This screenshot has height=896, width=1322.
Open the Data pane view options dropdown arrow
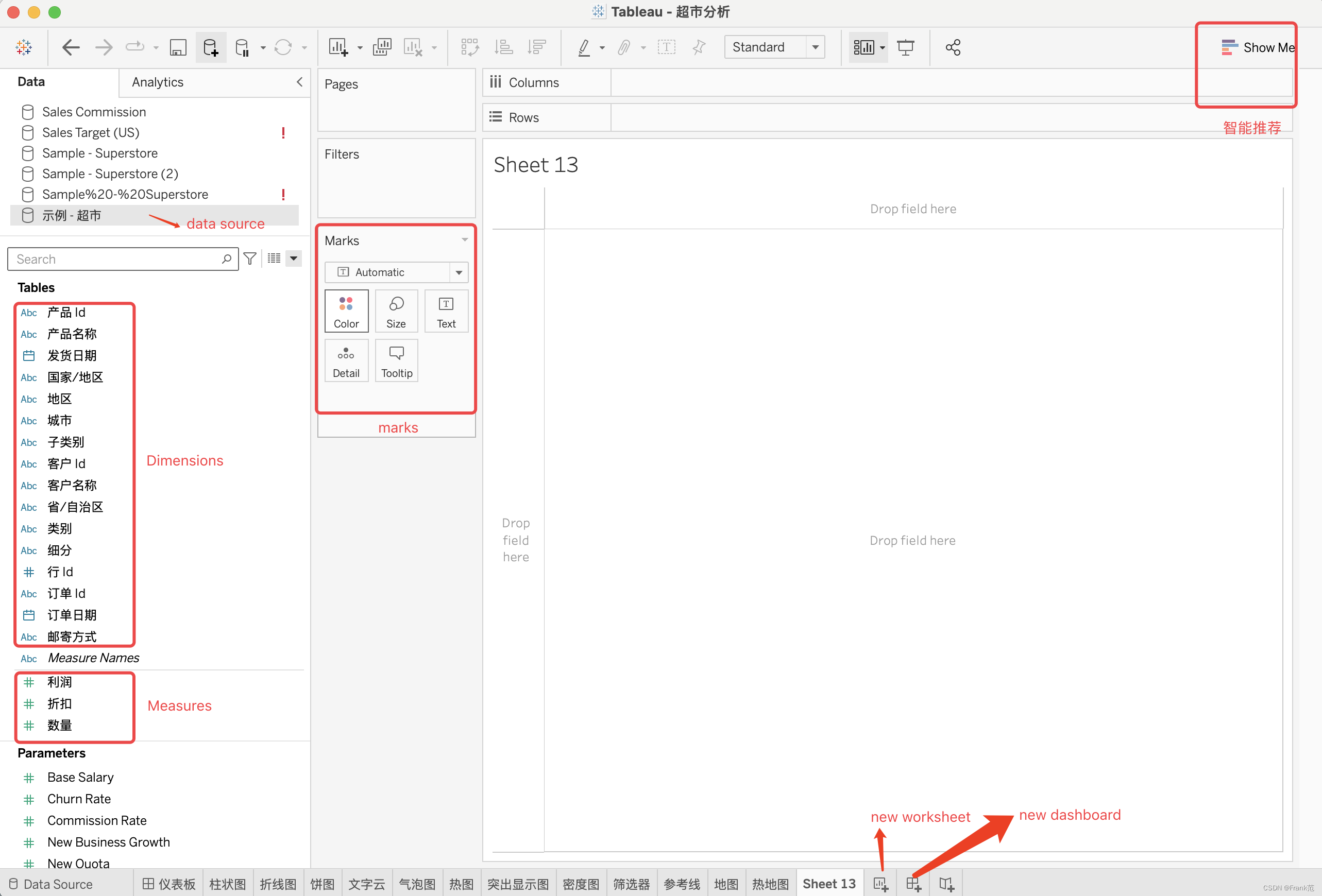click(x=294, y=259)
